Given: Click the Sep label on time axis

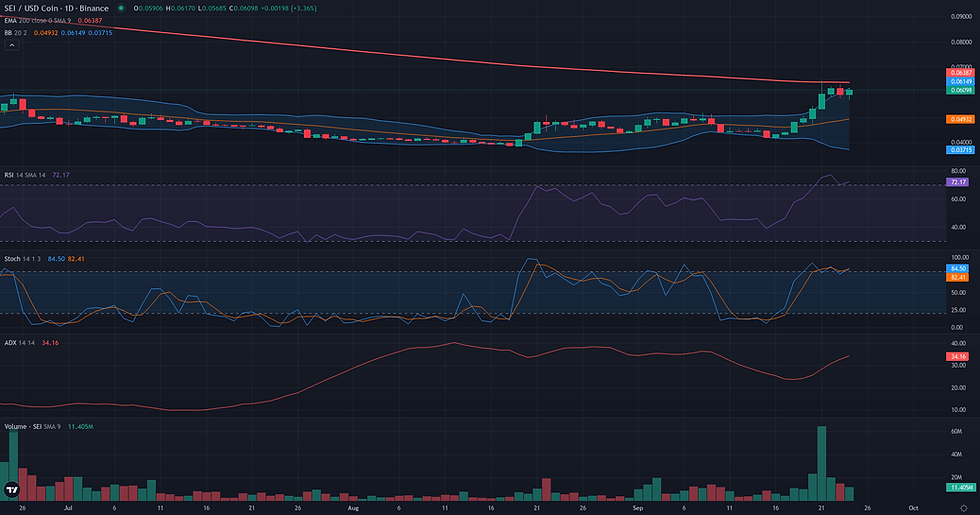Looking at the screenshot, I should 638,508.
